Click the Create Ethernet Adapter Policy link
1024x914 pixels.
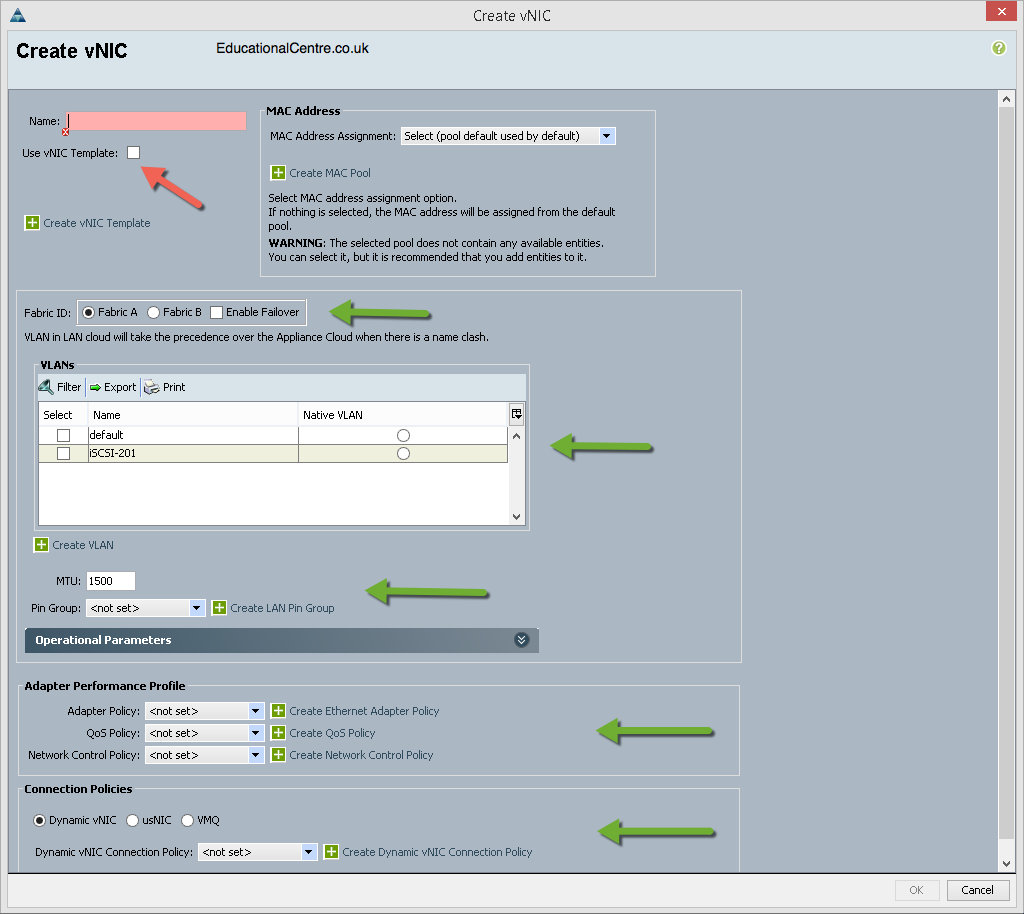[x=364, y=711]
